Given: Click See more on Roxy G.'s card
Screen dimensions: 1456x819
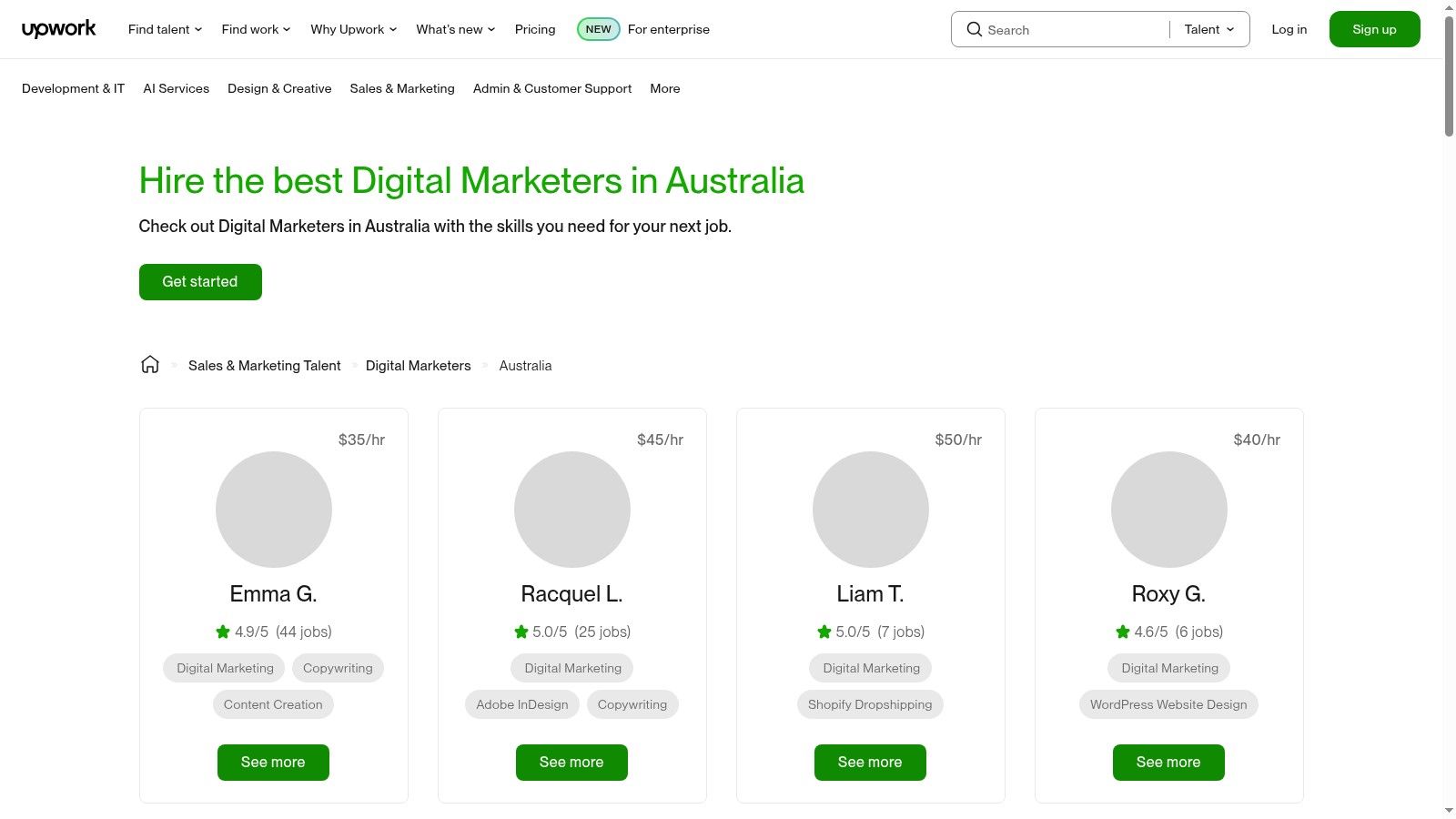Looking at the screenshot, I should (x=1168, y=763).
